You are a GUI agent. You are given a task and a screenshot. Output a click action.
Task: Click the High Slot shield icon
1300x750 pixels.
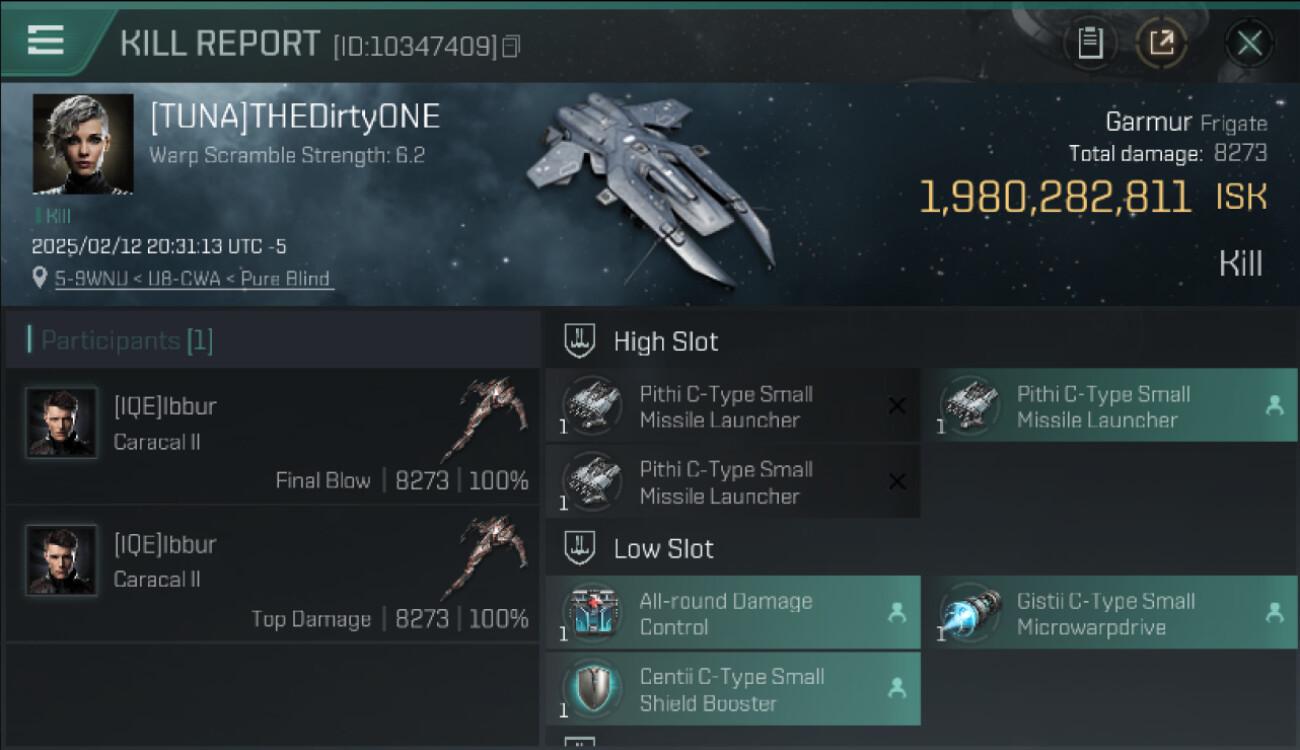[580, 340]
